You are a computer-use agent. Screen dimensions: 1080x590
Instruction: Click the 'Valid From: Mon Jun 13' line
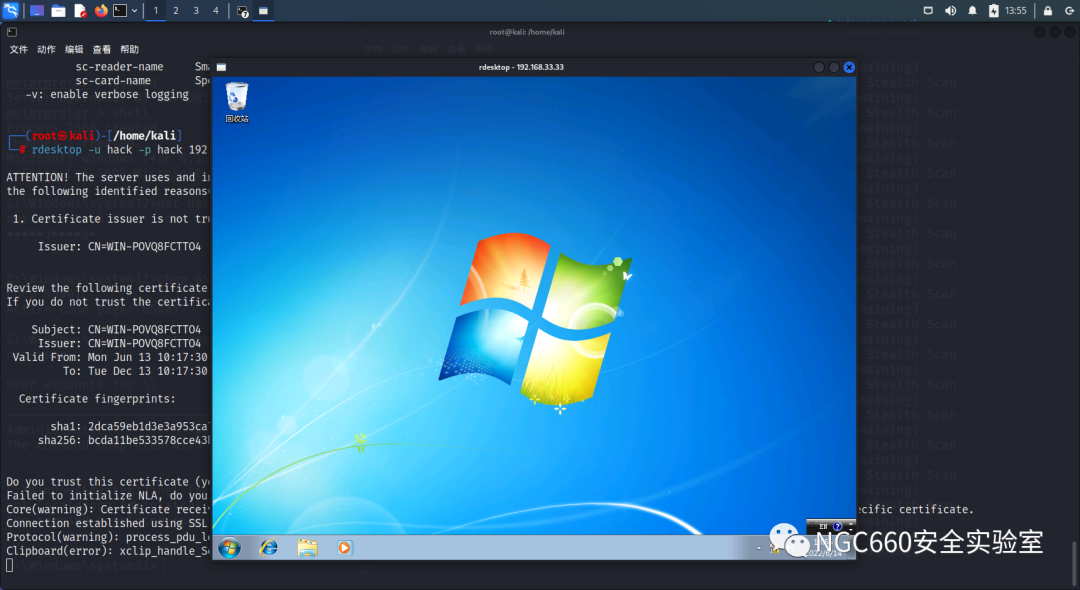pos(110,357)
